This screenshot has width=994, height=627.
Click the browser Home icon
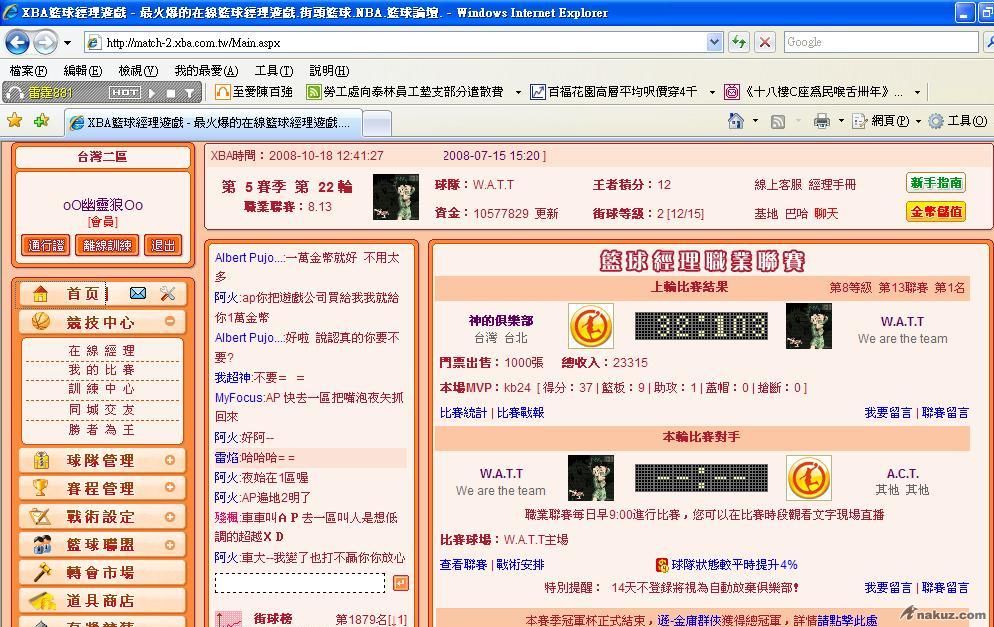736,121
